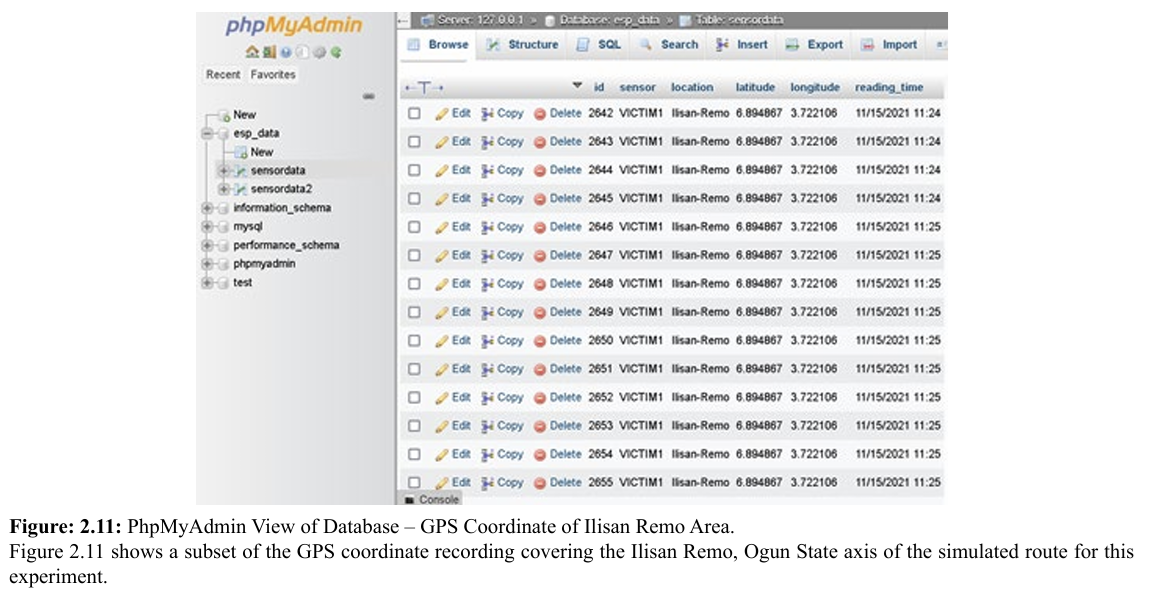Select the checkbox for row 2650

click(414, 341)
